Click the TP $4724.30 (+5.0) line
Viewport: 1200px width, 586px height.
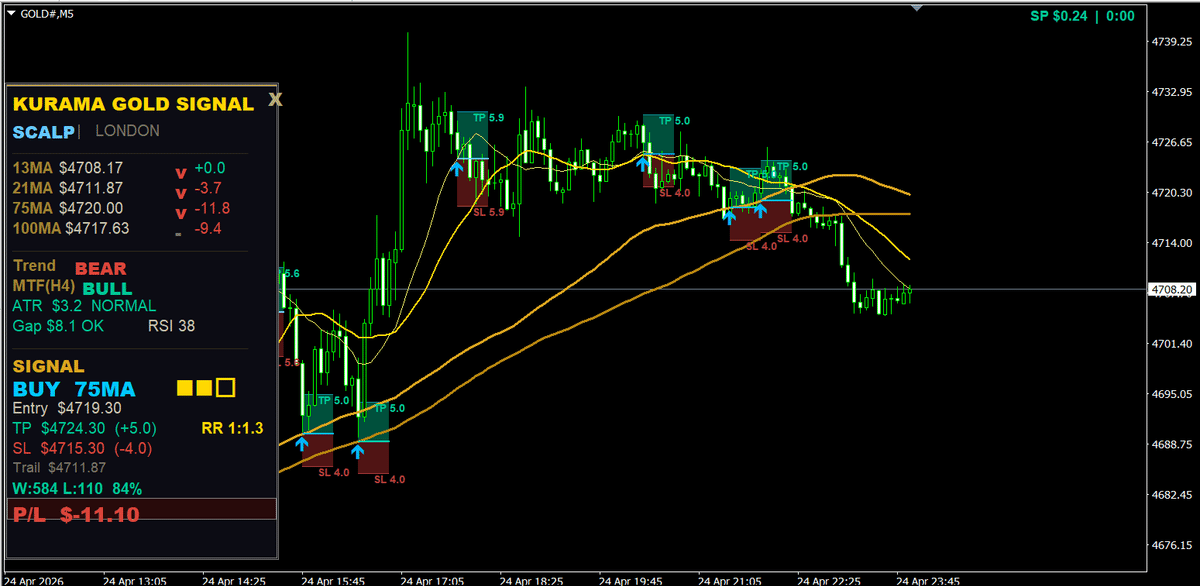point(82,428)
